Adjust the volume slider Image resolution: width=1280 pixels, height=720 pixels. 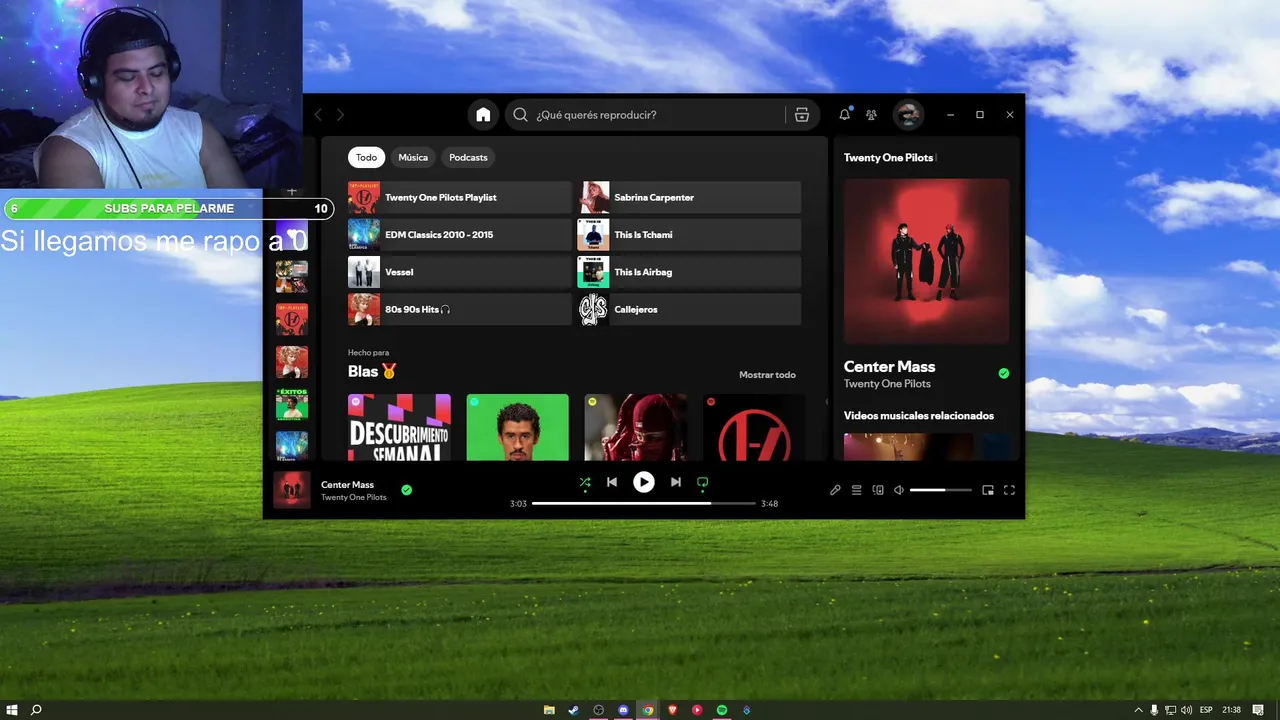pyautogui.click(x=941, y=490)
